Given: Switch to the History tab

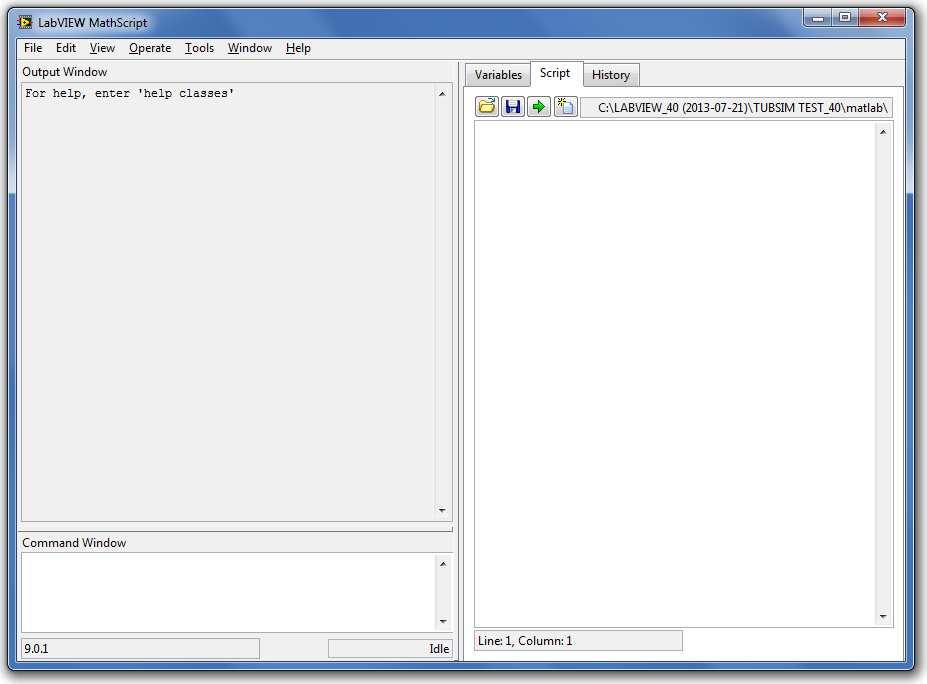Looking at the screenshot, I should click(611, 75).
